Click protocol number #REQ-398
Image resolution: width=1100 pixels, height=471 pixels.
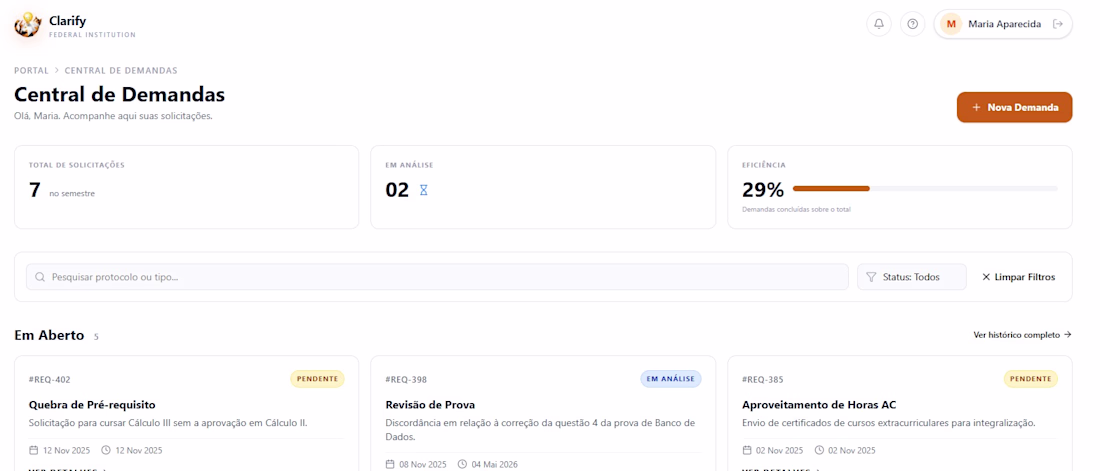click(406, 380)
